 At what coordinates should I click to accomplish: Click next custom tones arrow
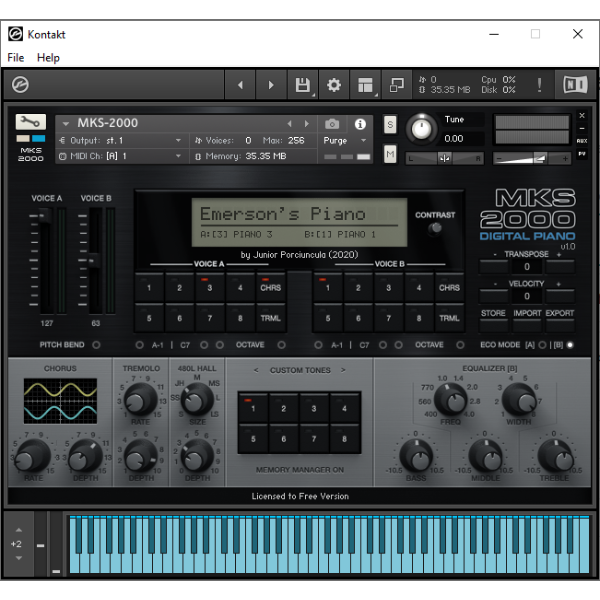click(x=343, y=370)
